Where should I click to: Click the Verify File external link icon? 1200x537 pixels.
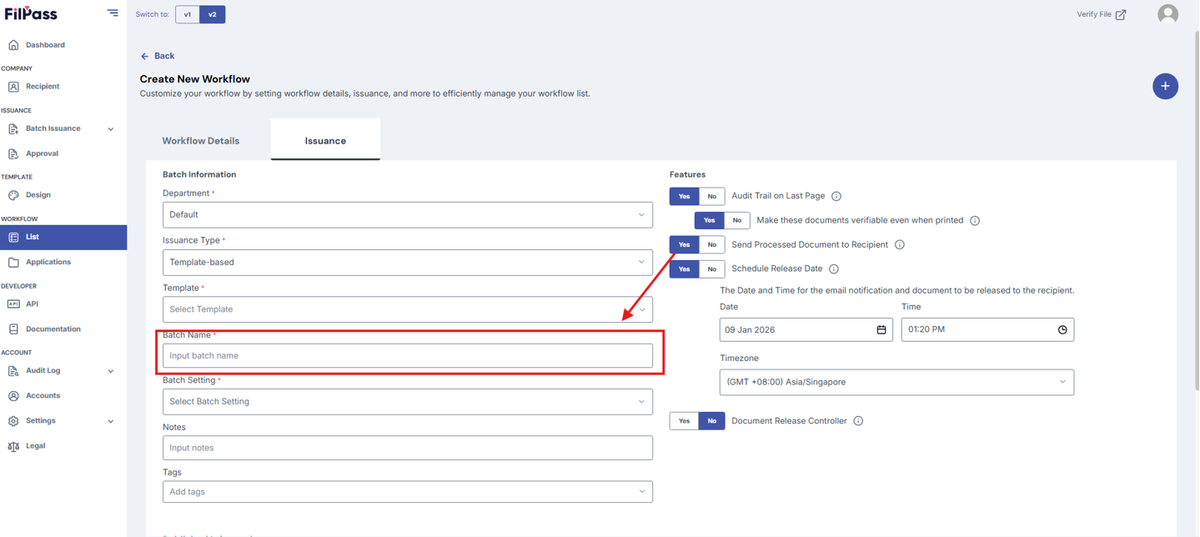click(x=1120, y=15)
